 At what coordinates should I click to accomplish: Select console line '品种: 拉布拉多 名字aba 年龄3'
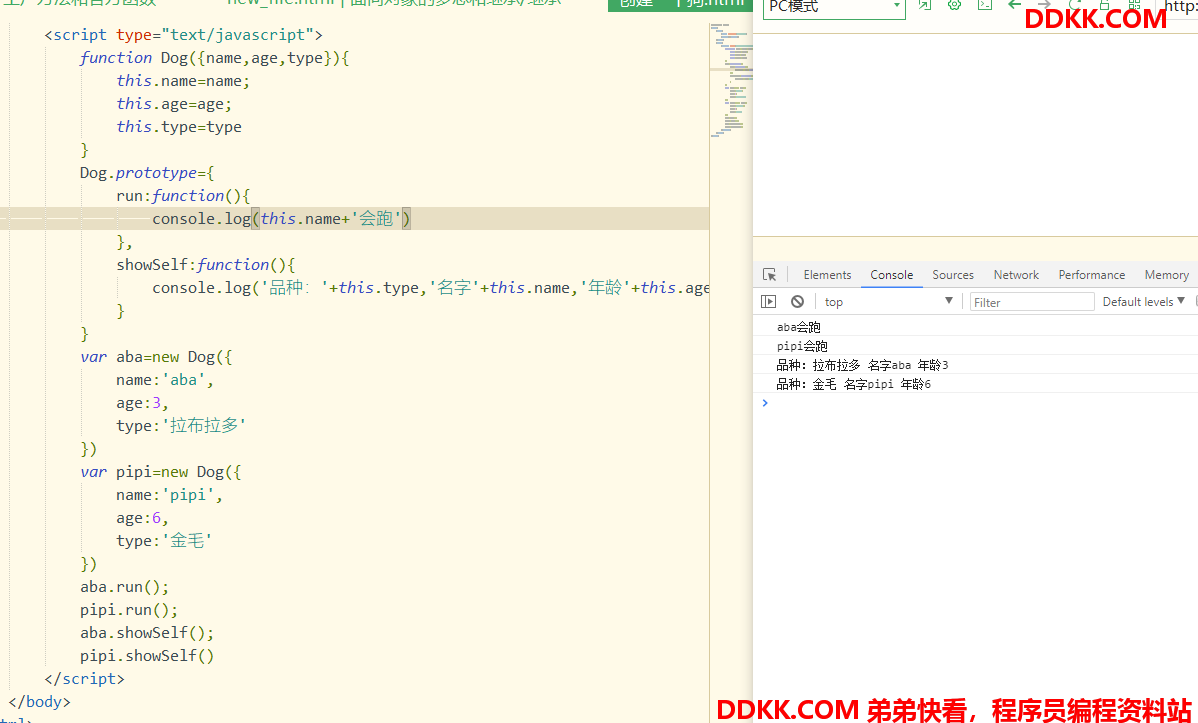863,365
